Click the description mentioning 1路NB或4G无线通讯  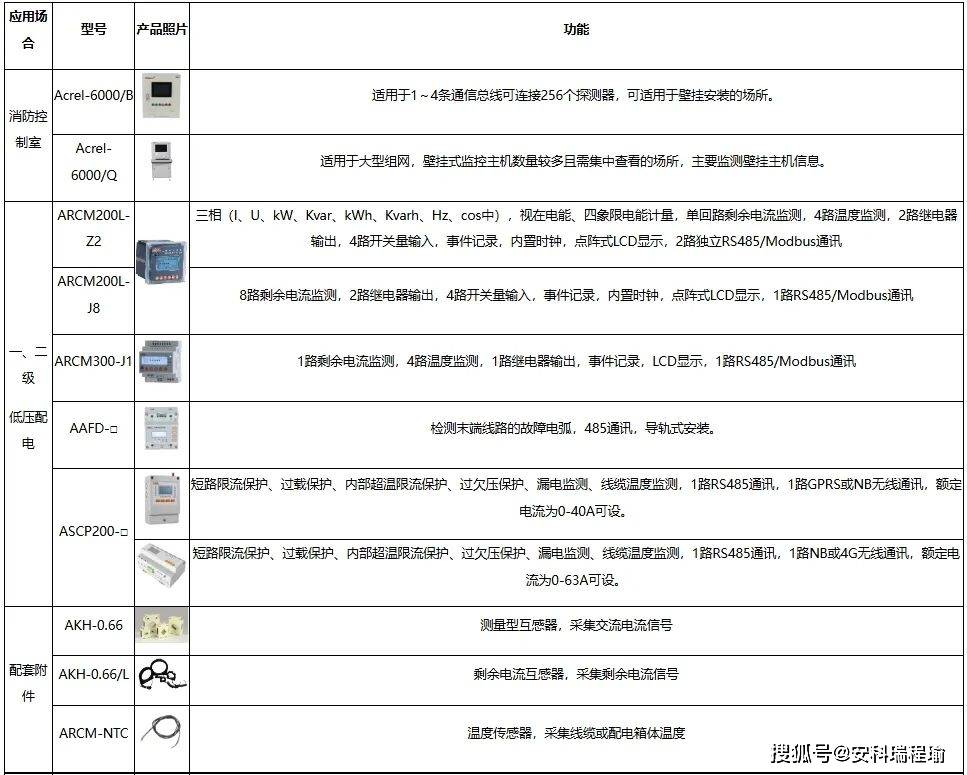pos(576,567)
